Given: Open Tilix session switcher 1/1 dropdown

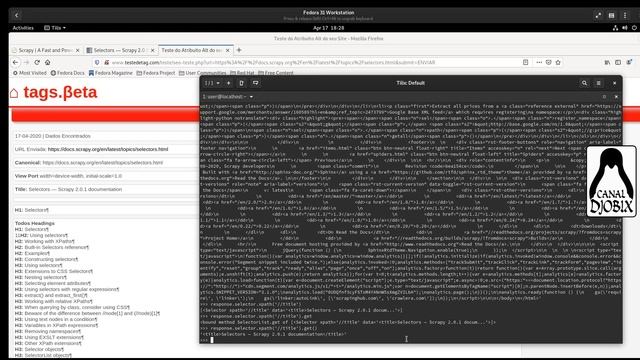Looking at the screenshot, I should pyautogui.click(x=212, y=83).
